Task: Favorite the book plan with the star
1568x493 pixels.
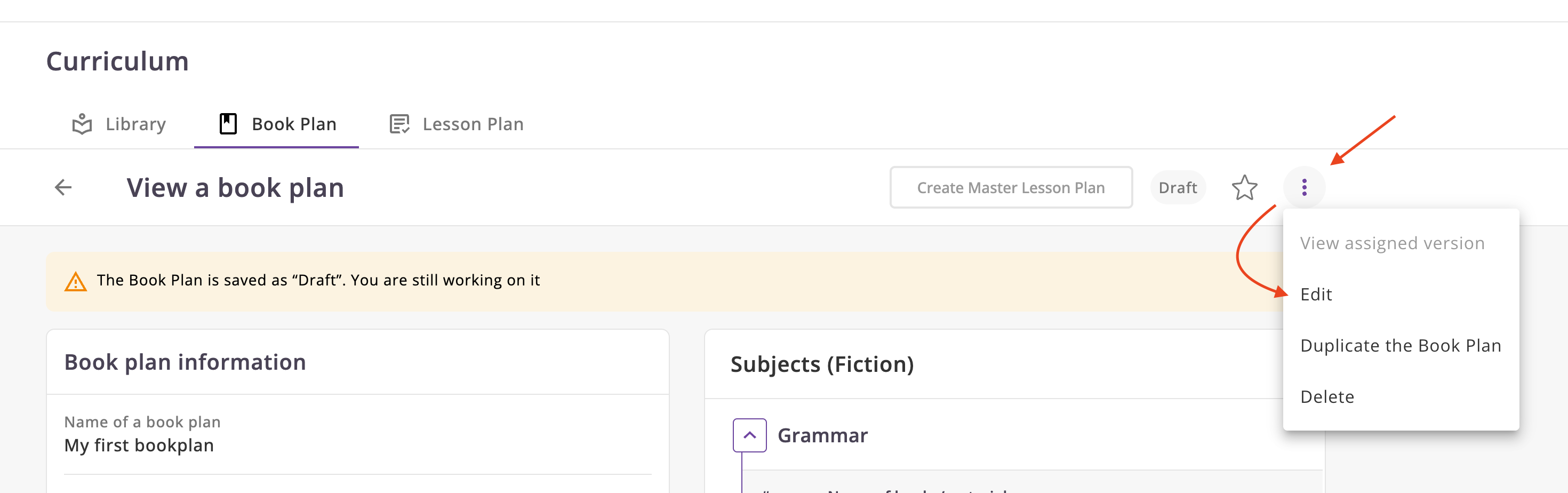Action: tap(1244, 187)
